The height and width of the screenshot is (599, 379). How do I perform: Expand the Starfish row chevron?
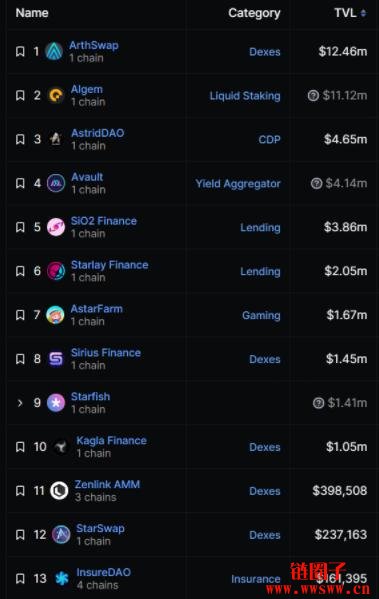[x=20, y=403]
